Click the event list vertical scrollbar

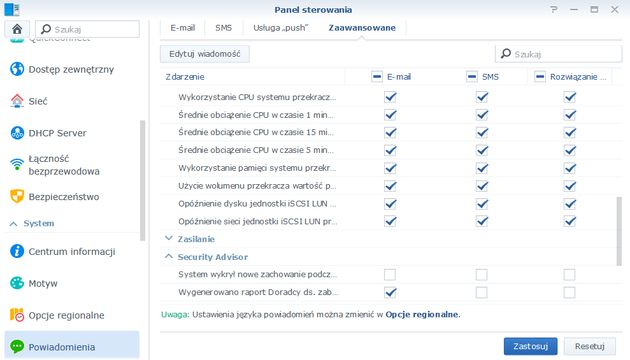pyautogui.click(x=619, y=231)
